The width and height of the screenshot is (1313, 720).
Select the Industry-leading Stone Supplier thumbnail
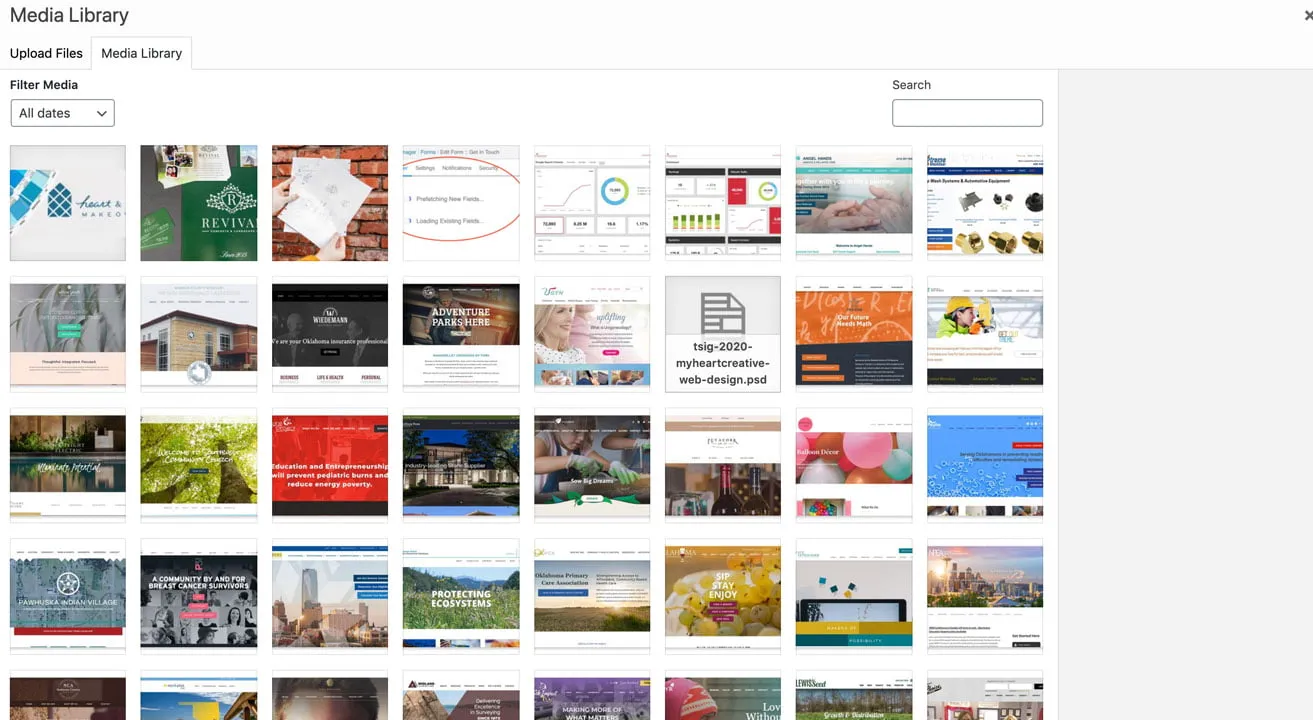click(x=461, y=465)
